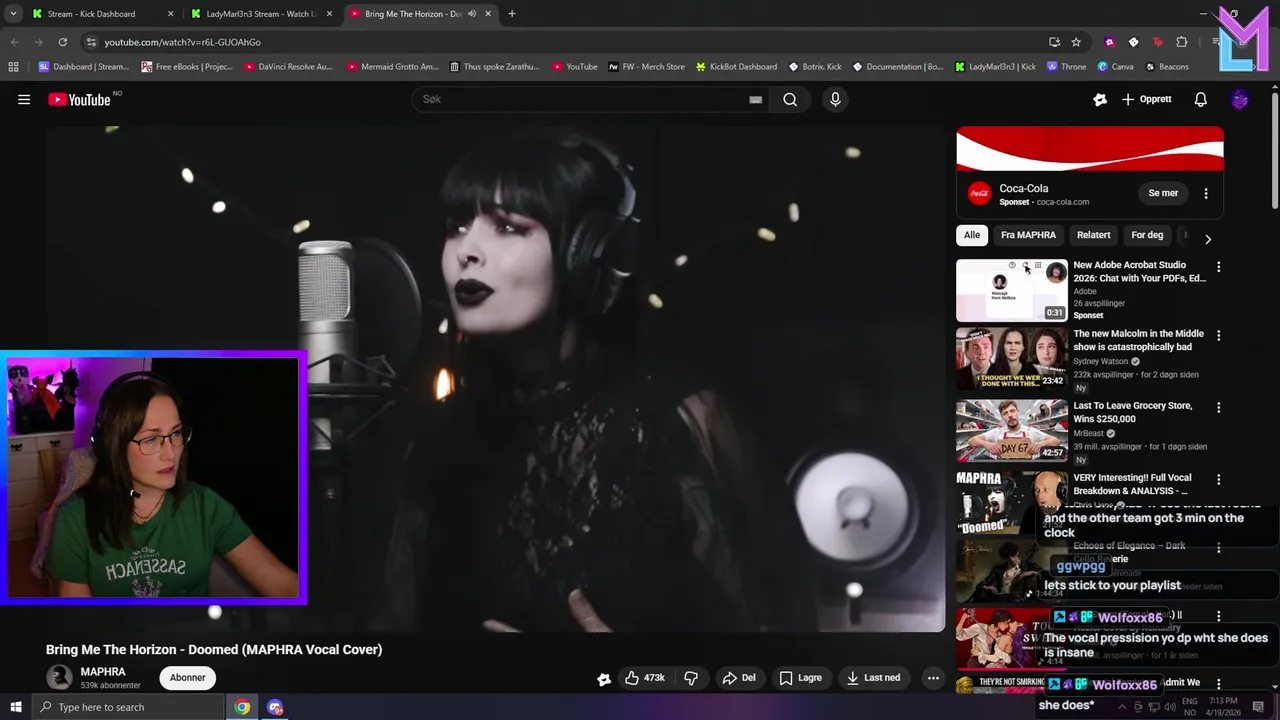Like the video with thumbs up
Screen dimensions: 1280x720
tap(644, 677)
